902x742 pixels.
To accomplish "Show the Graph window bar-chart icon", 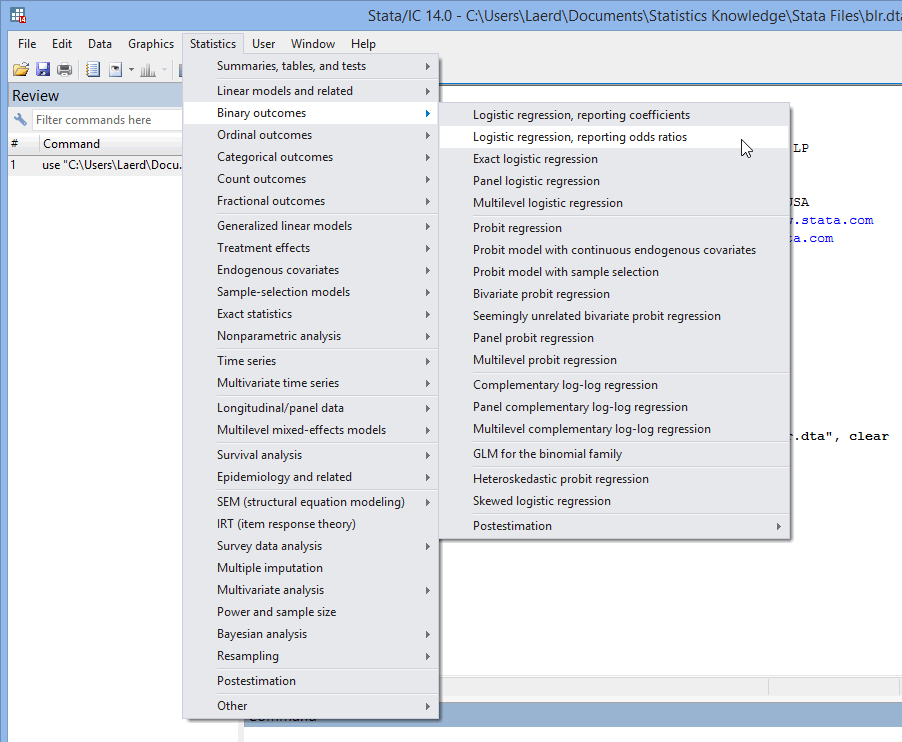I will coord(147,68).
